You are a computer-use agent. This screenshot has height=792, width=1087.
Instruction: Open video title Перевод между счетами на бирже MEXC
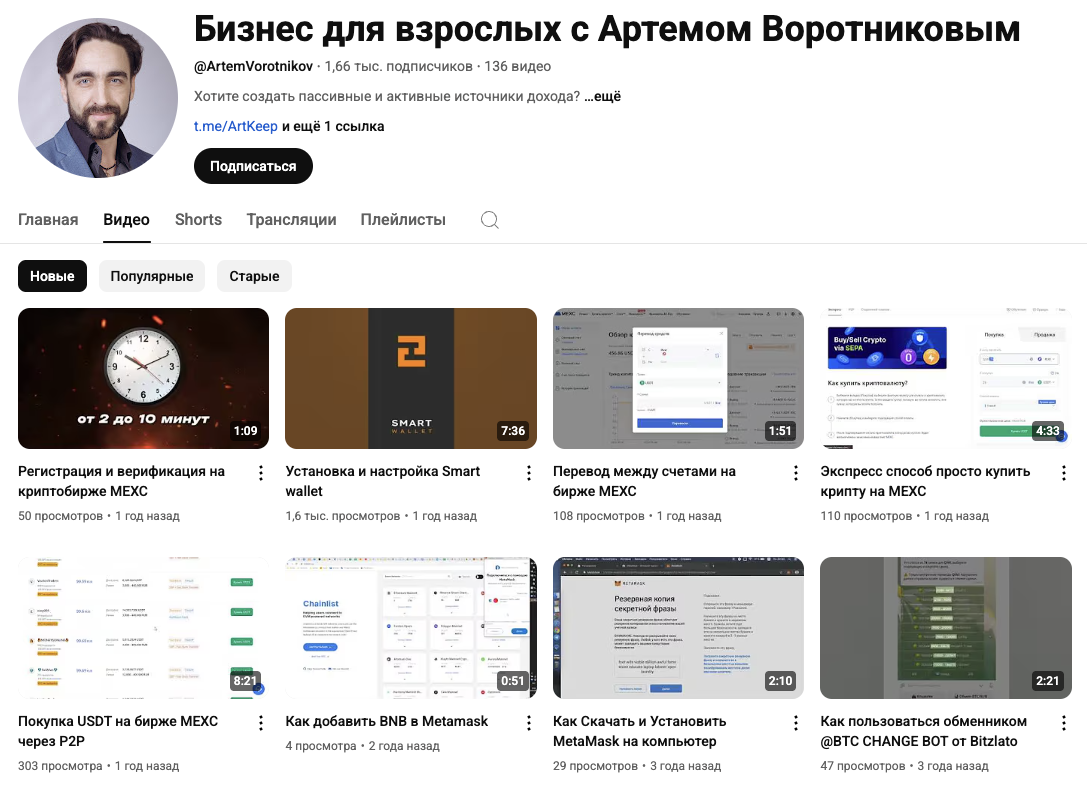pyautogui.click(x=644, y=481)
